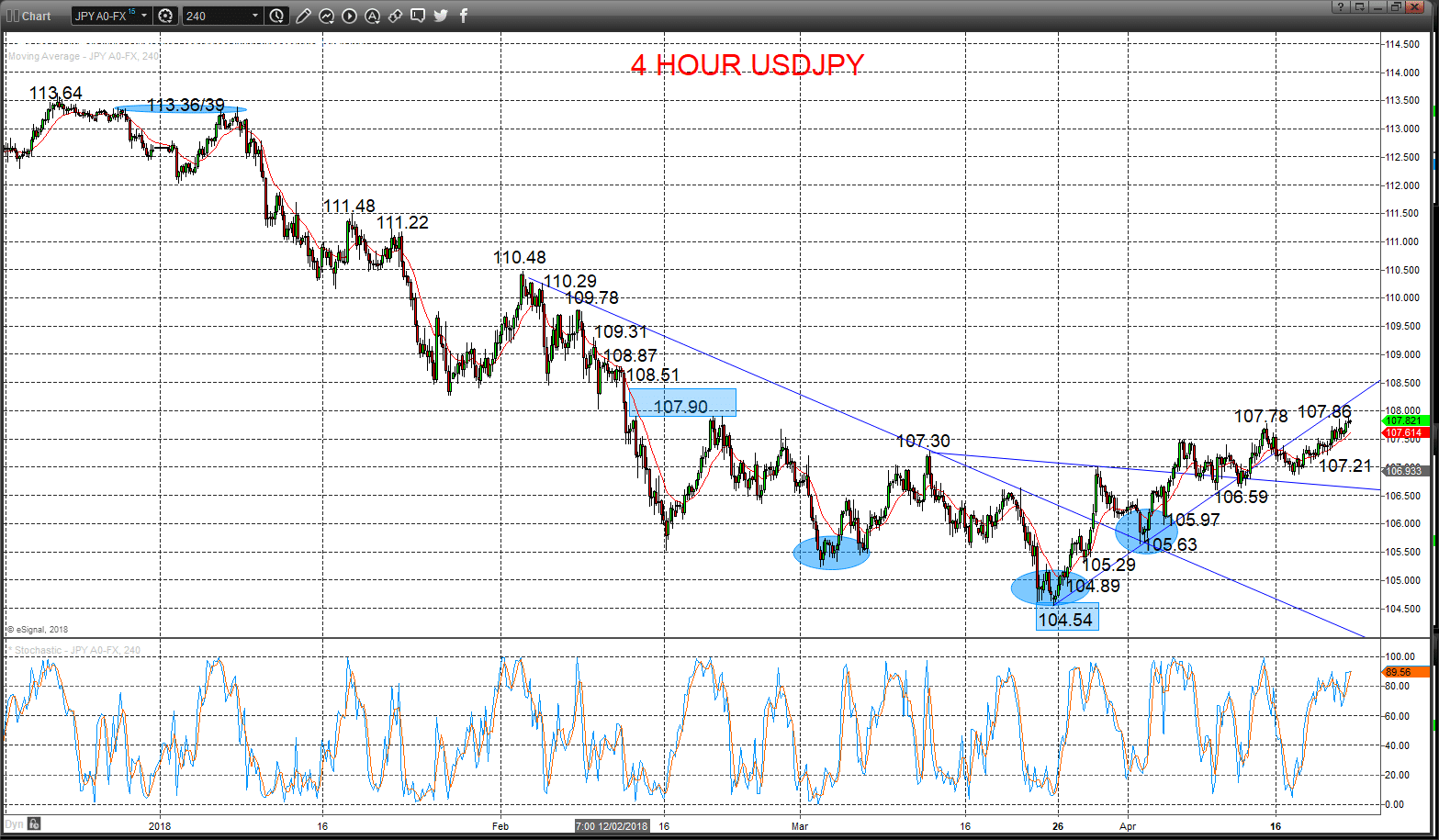
Task: Open the window options dropdown icon
Action: coord(1360,6)
